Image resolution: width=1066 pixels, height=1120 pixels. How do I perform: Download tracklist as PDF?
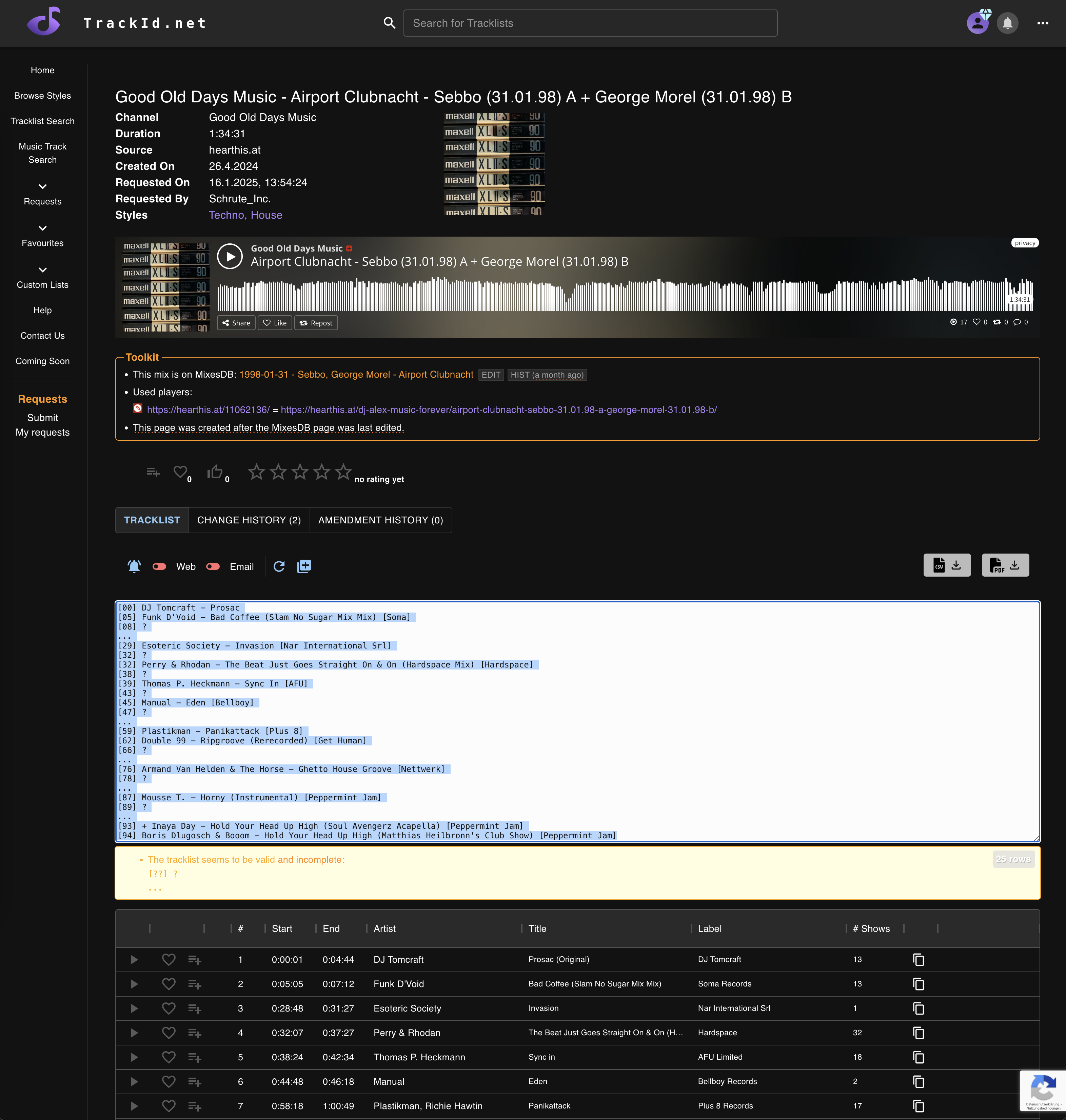pyautogui.click(x=1005, y=565)
